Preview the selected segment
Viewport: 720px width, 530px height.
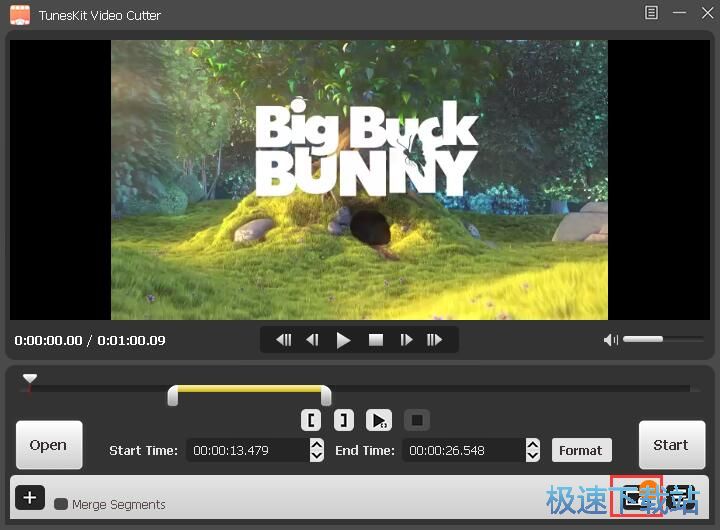379,420
